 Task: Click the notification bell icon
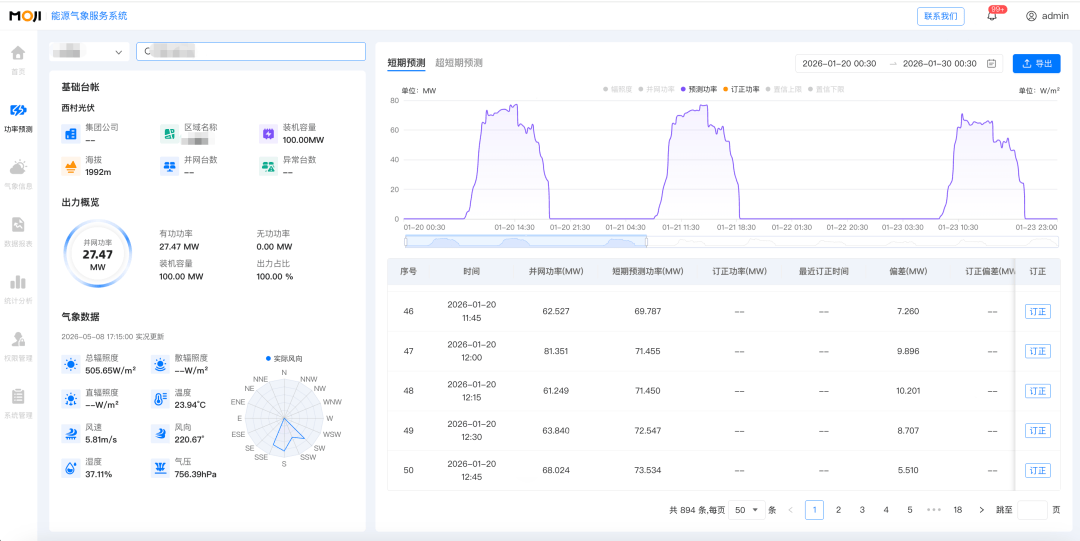[992, 16]
